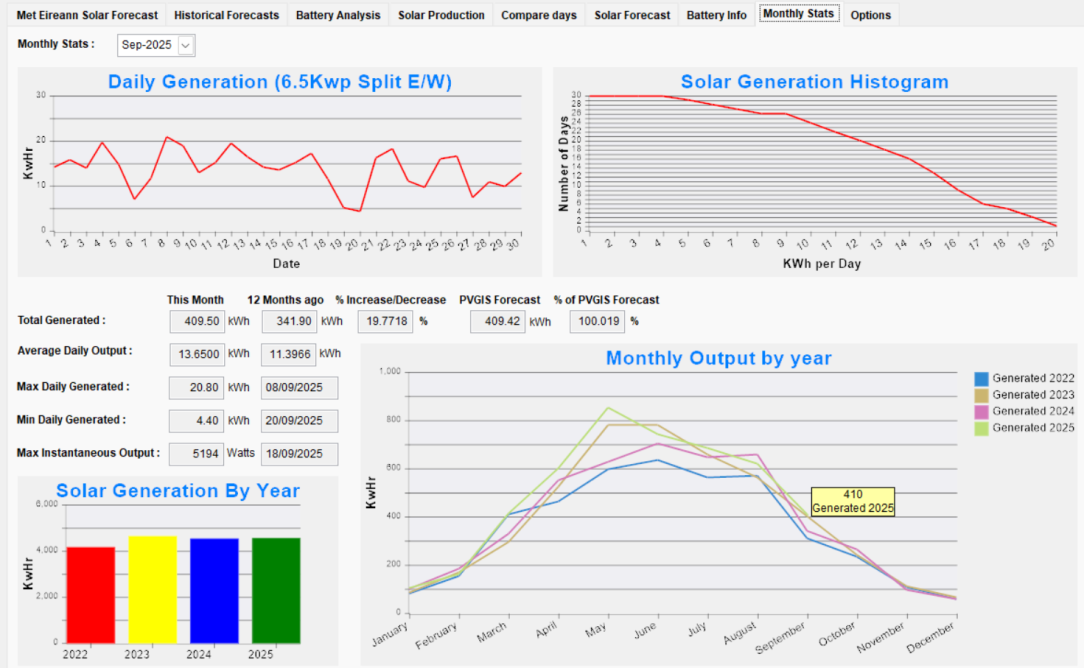Click the 'Date' axis label of daily chart
The height and width of the screenshot is (668, 1084).
coord(286,263)
